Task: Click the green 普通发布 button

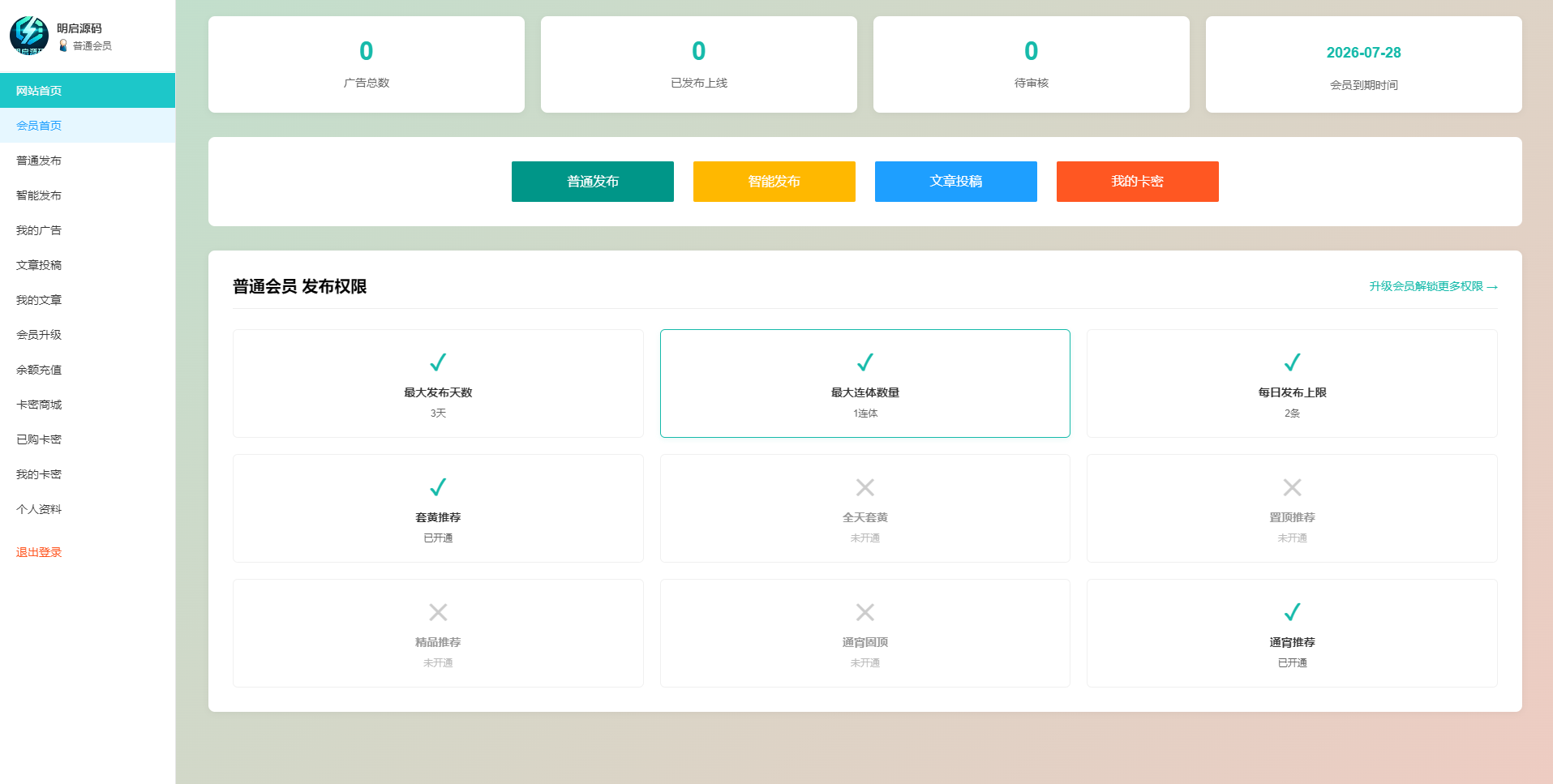Action: [593, 182]
